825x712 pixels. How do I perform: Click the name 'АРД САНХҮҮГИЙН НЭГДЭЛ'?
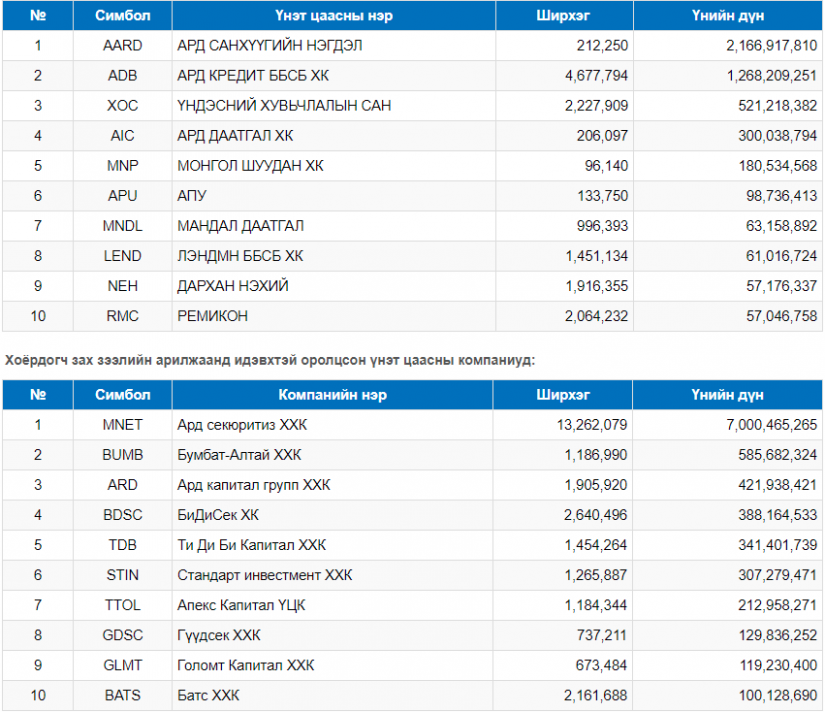click(x=269, y=46)
